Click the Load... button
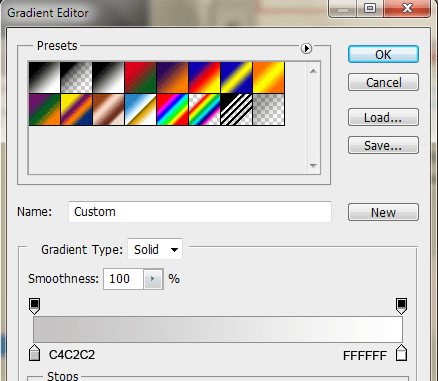 tap(383, 117)
